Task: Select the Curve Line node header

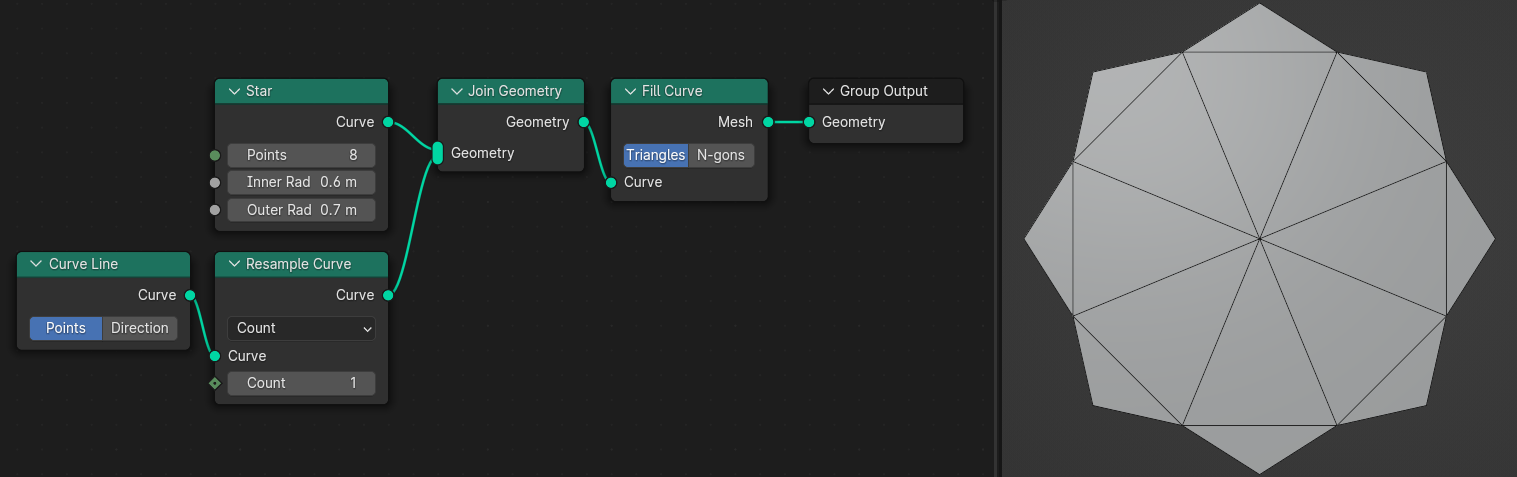Action: 103,264
